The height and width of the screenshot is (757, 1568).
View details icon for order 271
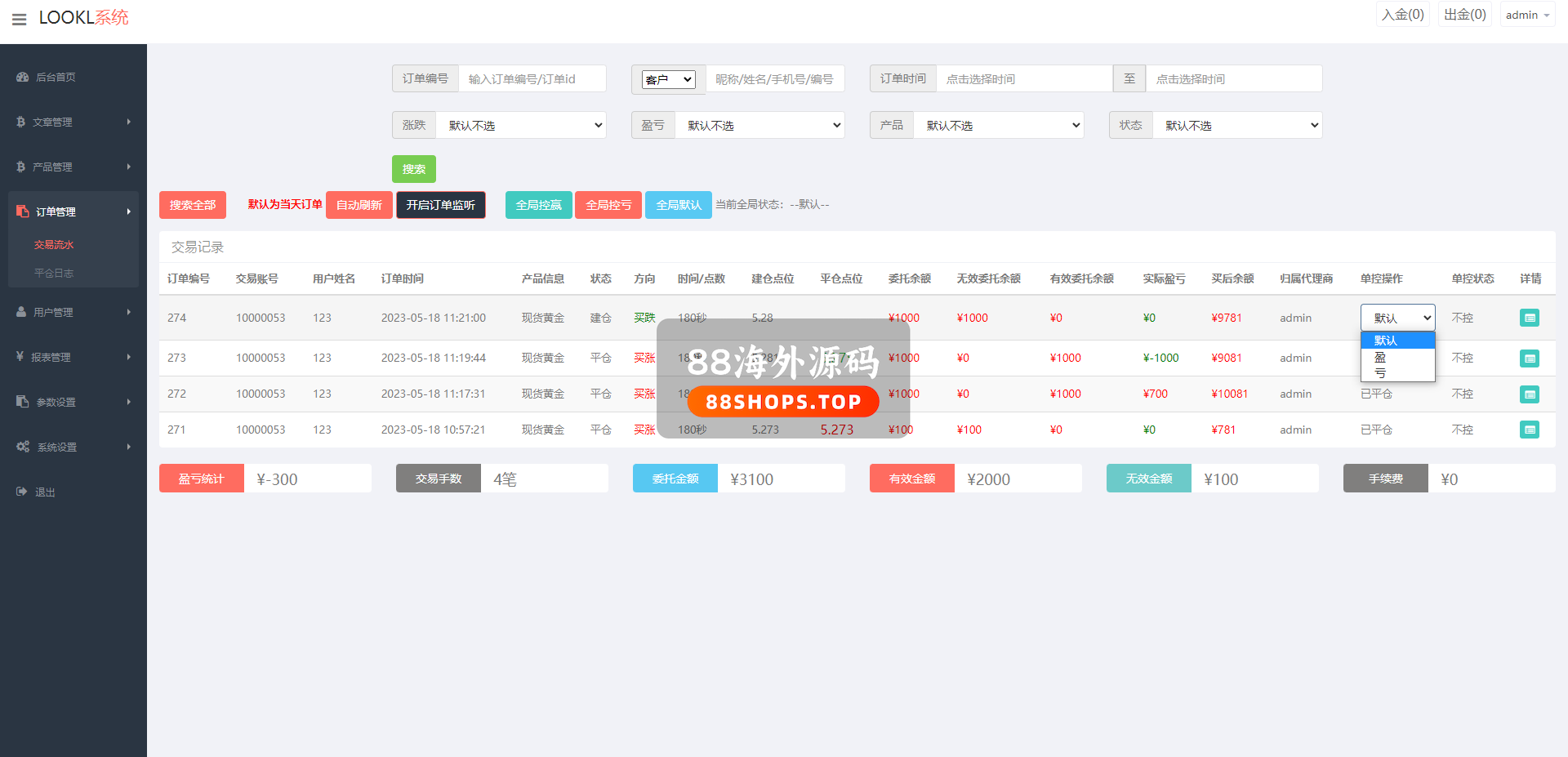pos(1529,430)
